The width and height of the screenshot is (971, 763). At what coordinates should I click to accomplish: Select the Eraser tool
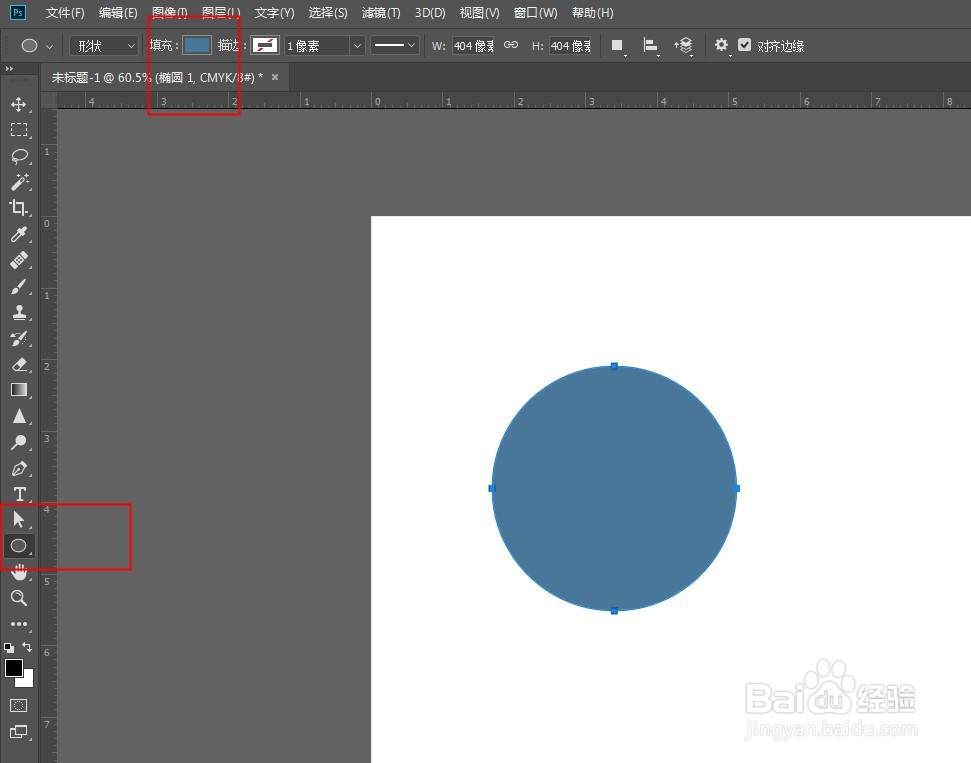(x=19, y=364)
